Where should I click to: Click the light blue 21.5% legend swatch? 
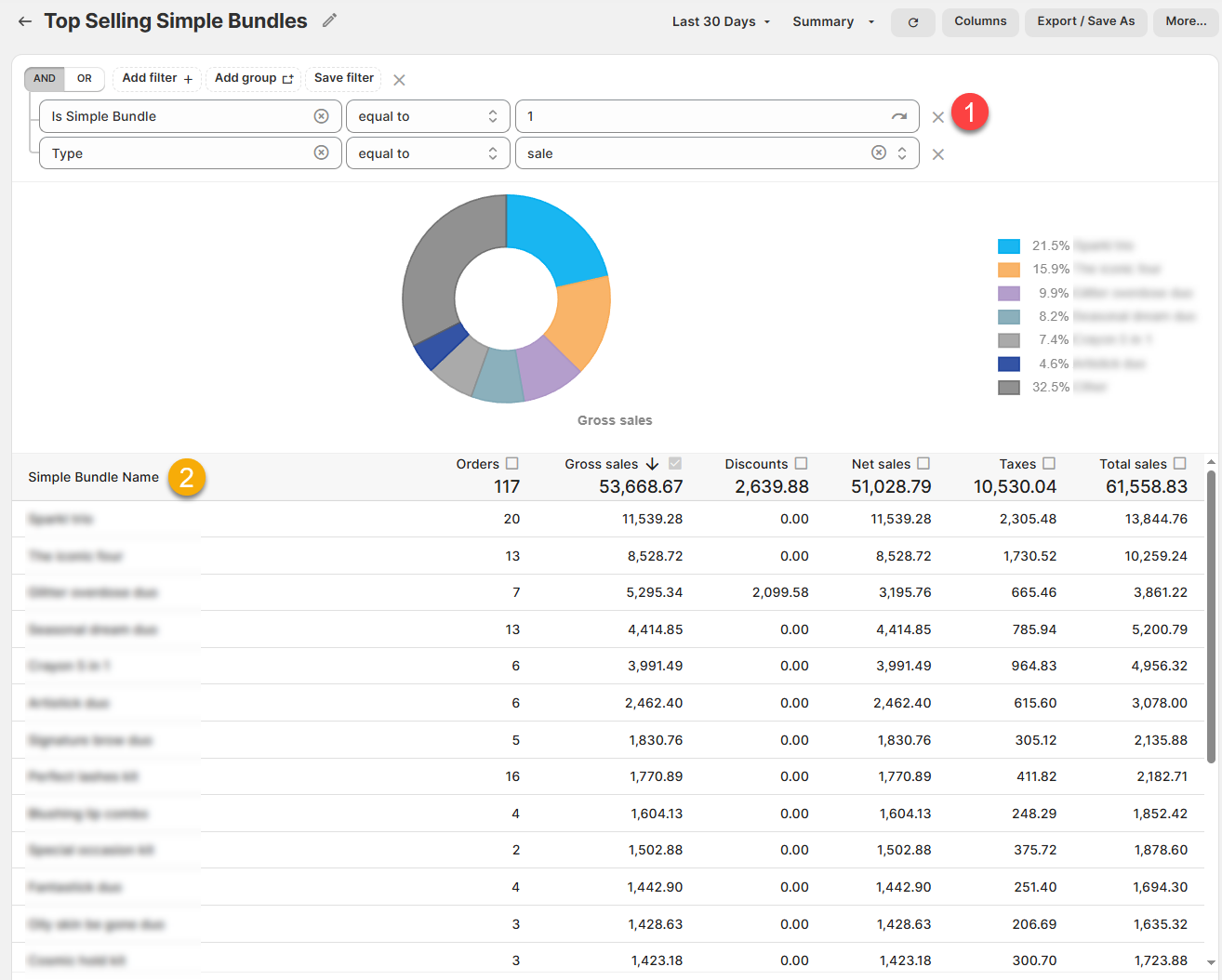[x=1009, y=246]
